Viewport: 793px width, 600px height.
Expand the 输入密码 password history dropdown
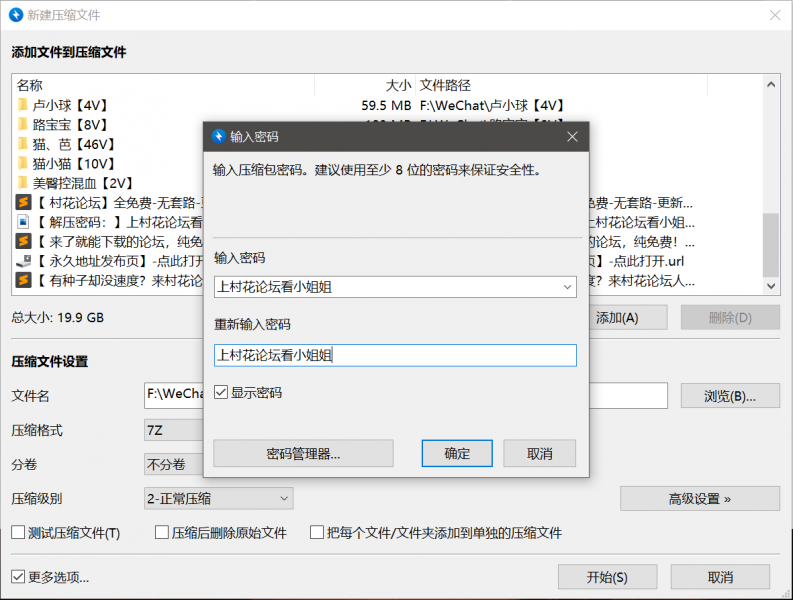[x=568, y=287]
